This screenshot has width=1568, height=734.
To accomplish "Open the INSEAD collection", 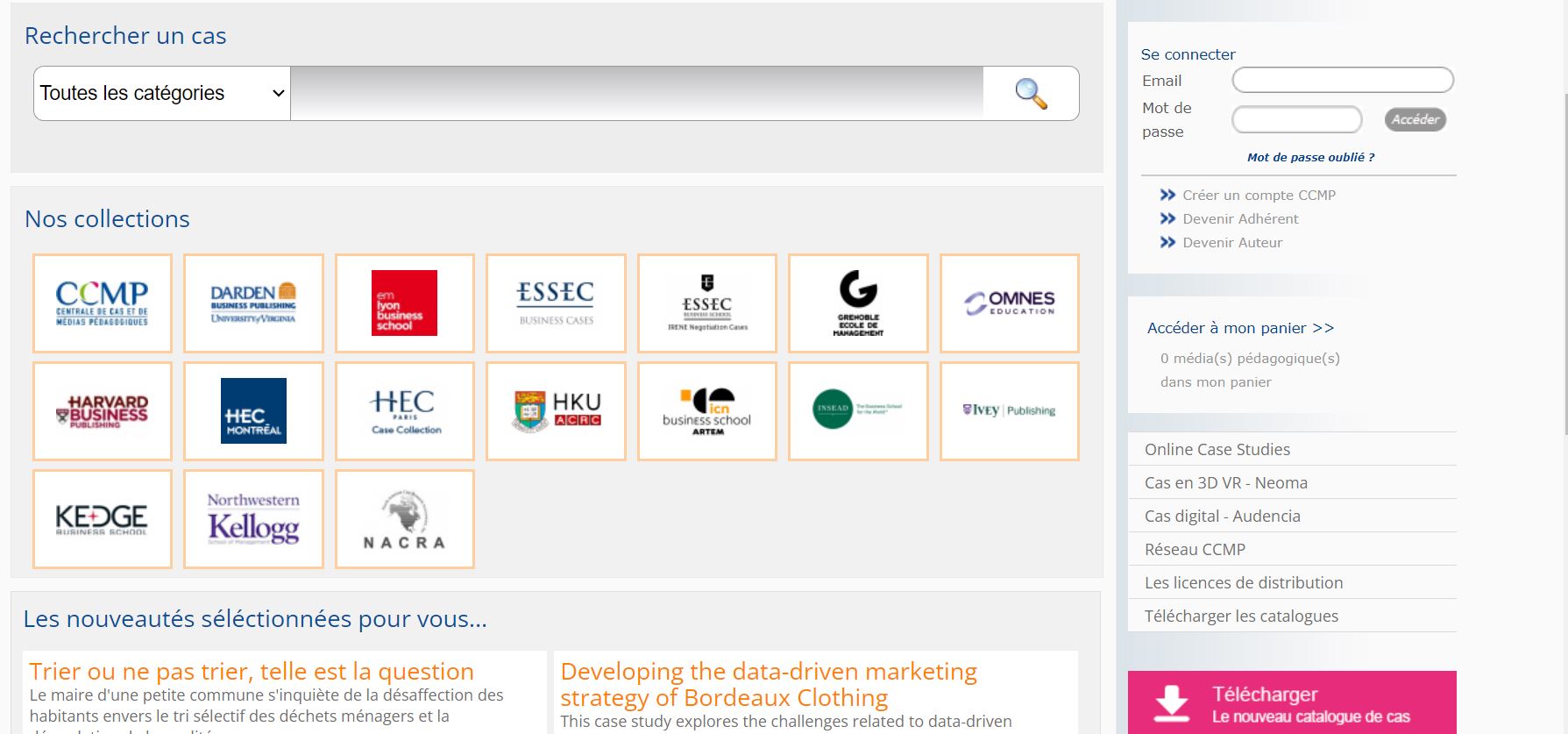I will (858, 411).
